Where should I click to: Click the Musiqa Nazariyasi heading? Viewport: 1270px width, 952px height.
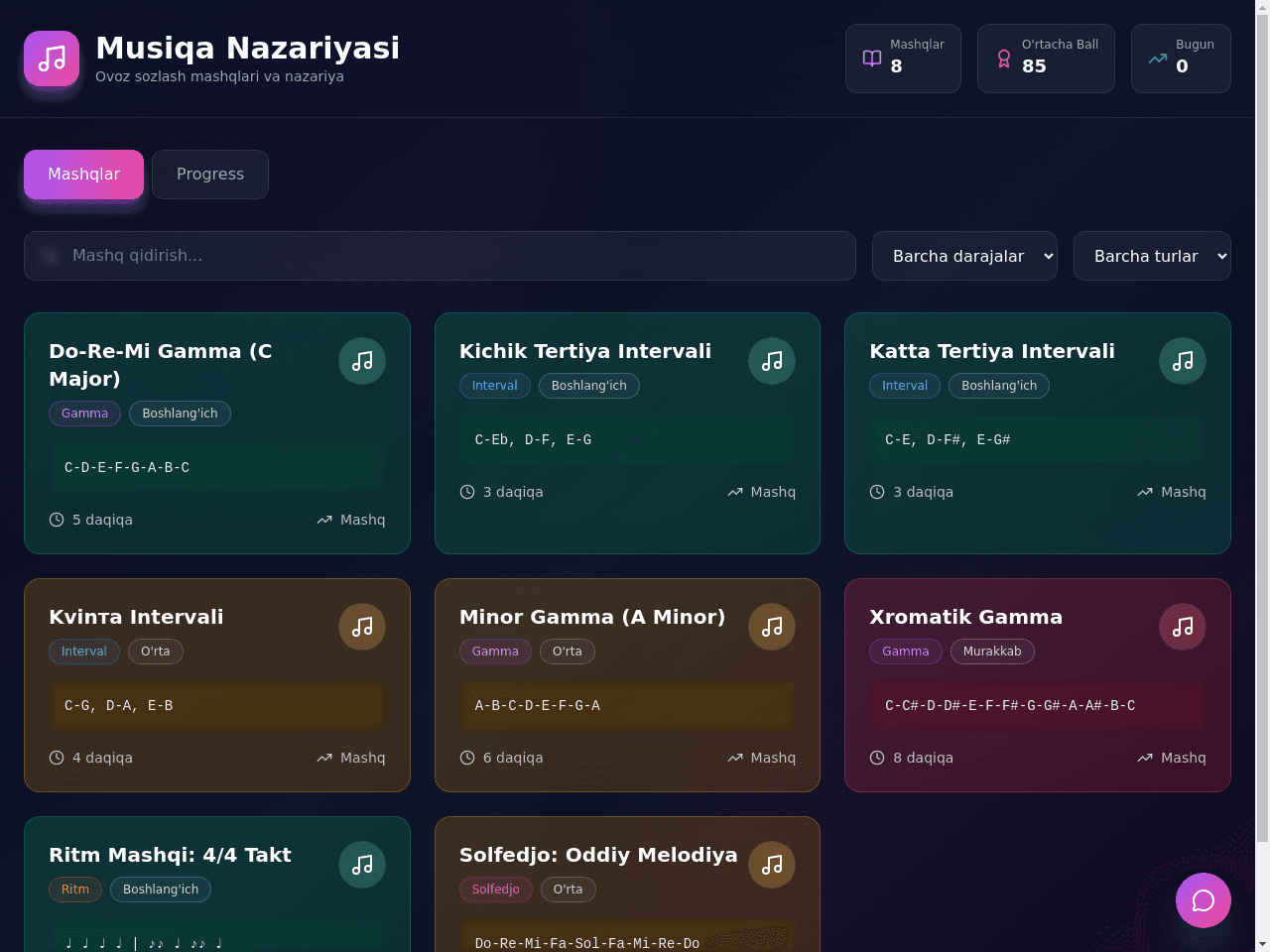coord(248,48)
